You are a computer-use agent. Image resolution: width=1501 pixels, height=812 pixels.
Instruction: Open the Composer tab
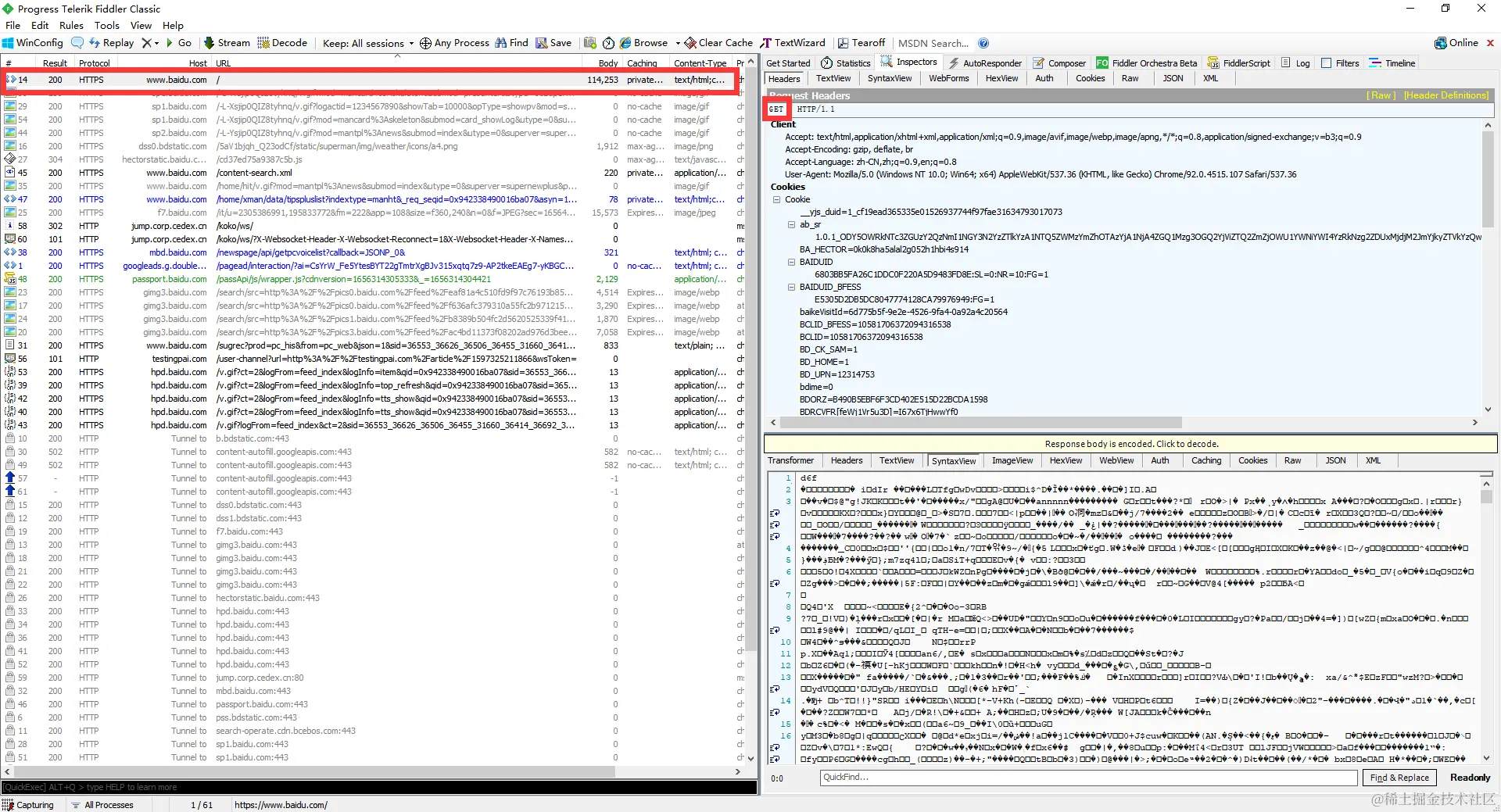(x=1059, y=63)
